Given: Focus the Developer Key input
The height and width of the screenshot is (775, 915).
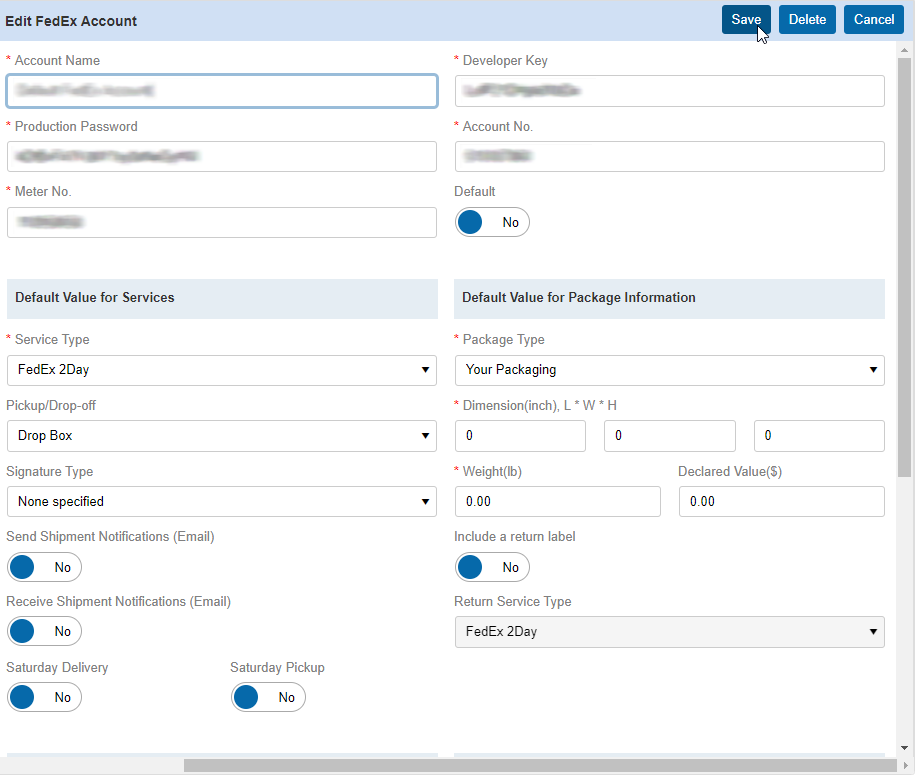Looking at the screenshot, I should point(669,91).
